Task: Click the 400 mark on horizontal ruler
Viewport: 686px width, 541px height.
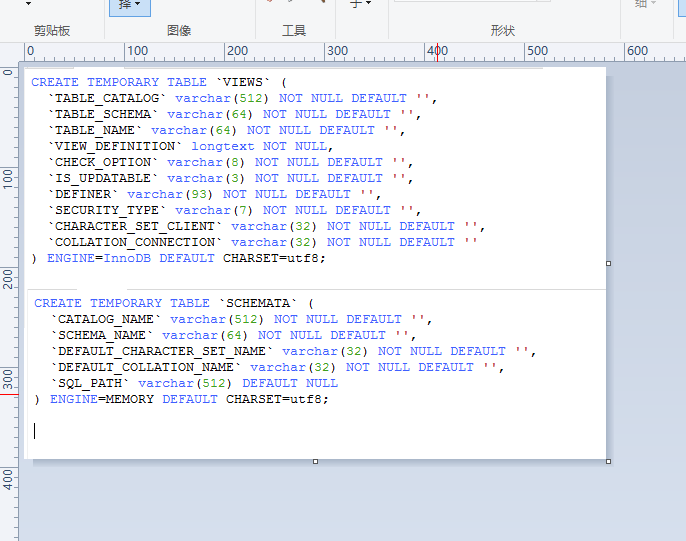Action: (x=437, y=51)
